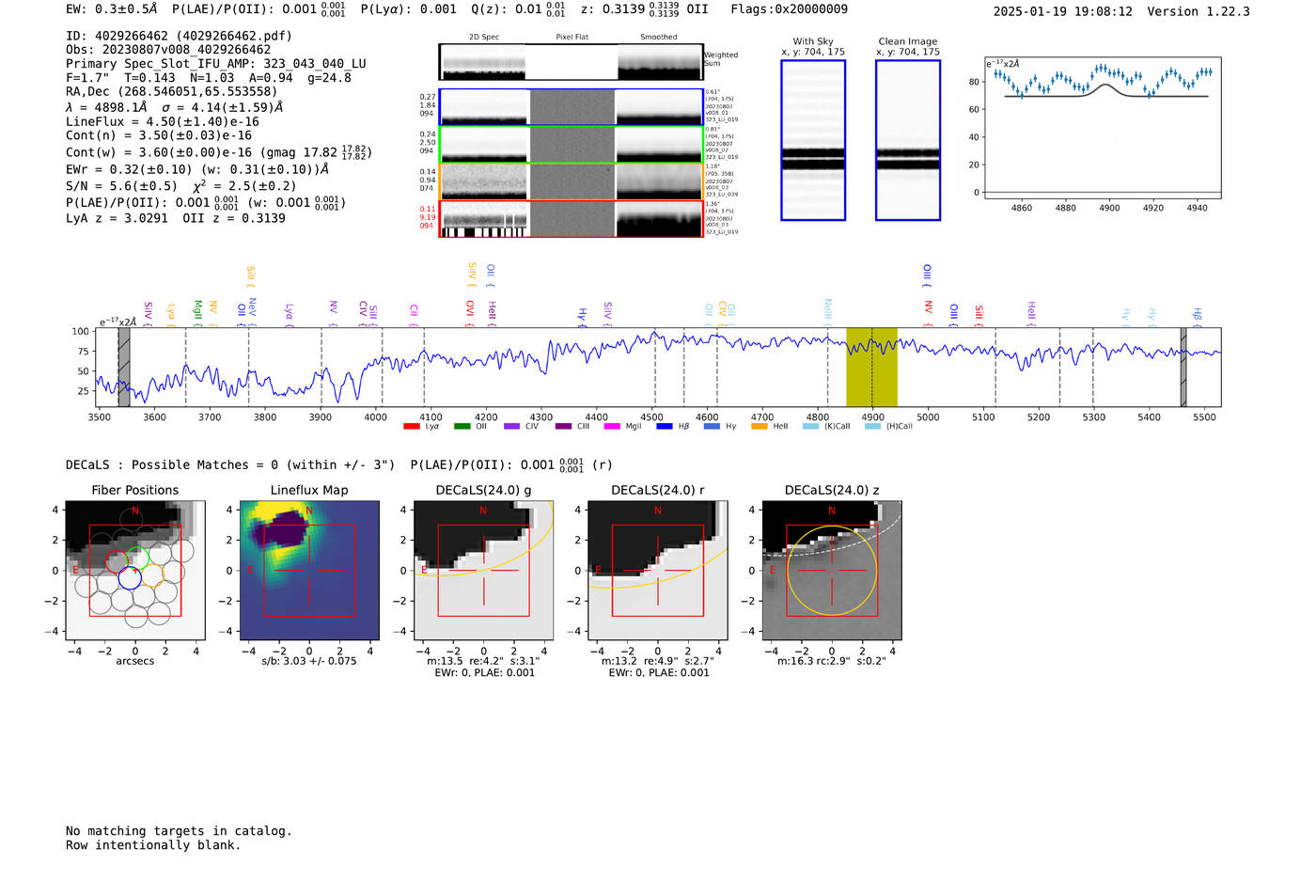The width and height of the screenshot is (1316, 896).
Task: Open the DECaLS(24.0) r cutout
Action: point(658,571)
